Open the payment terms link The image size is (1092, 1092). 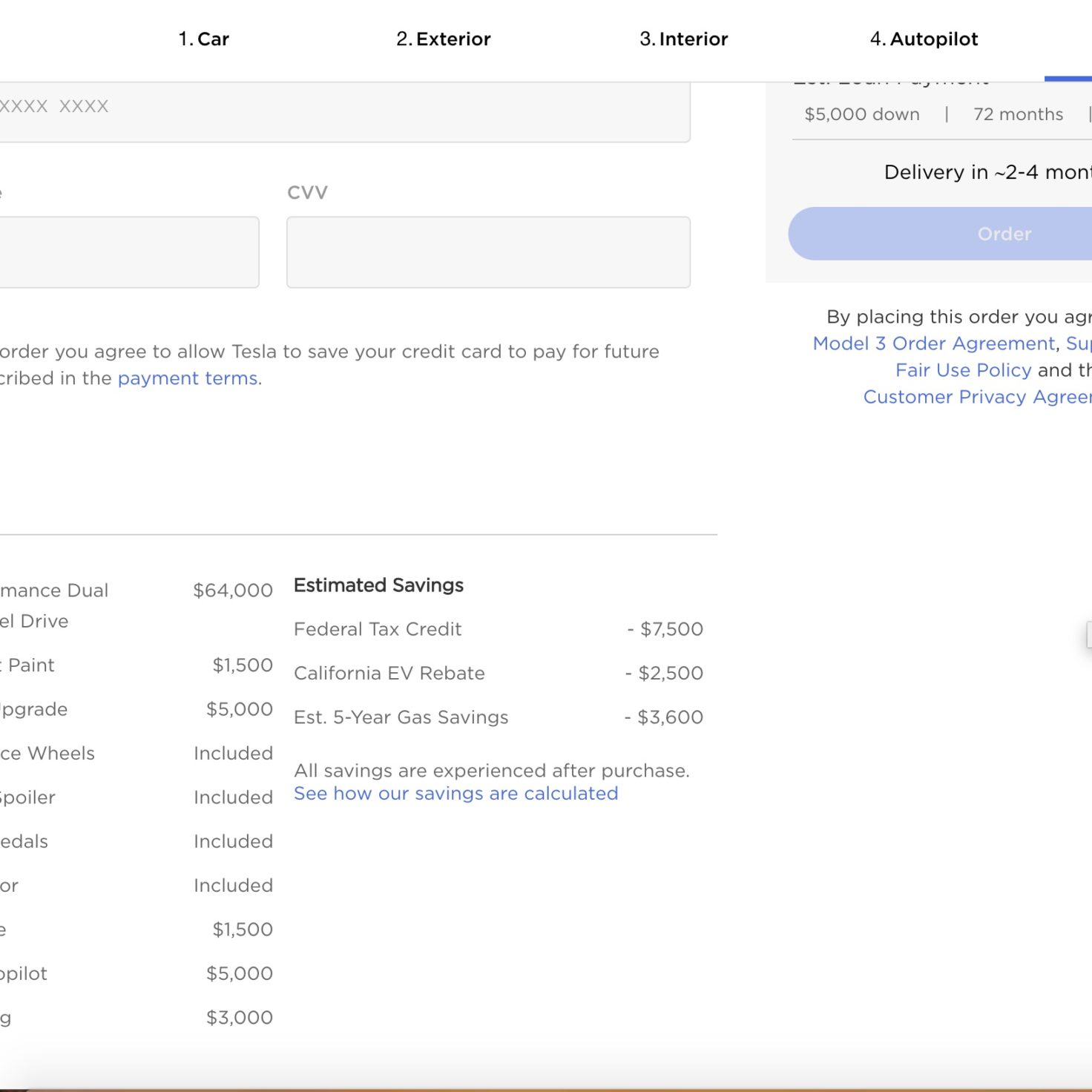point(188,378)
